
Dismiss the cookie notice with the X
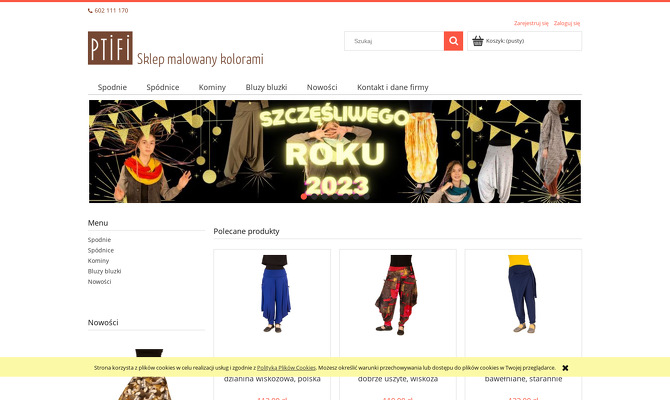565,368
